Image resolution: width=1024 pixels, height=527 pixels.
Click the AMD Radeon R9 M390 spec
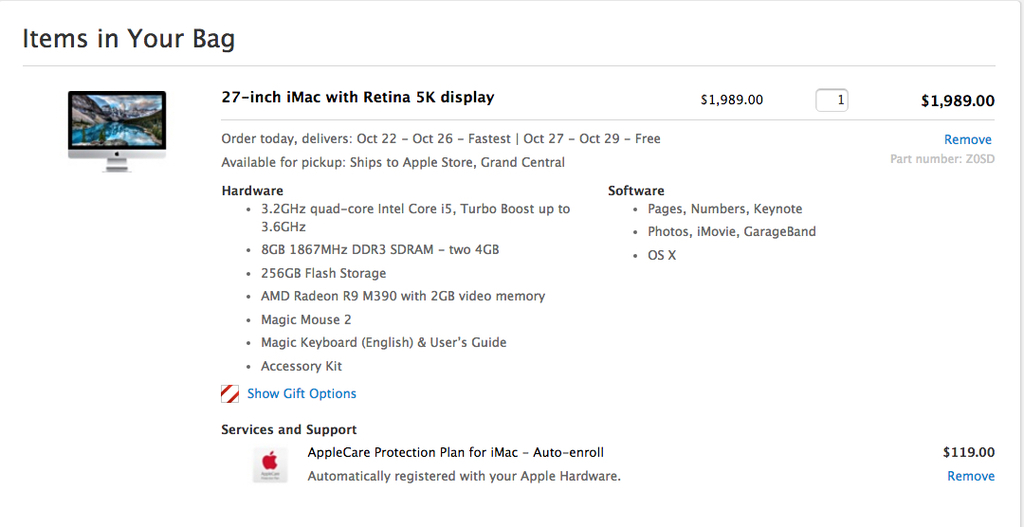click(403, 296)
